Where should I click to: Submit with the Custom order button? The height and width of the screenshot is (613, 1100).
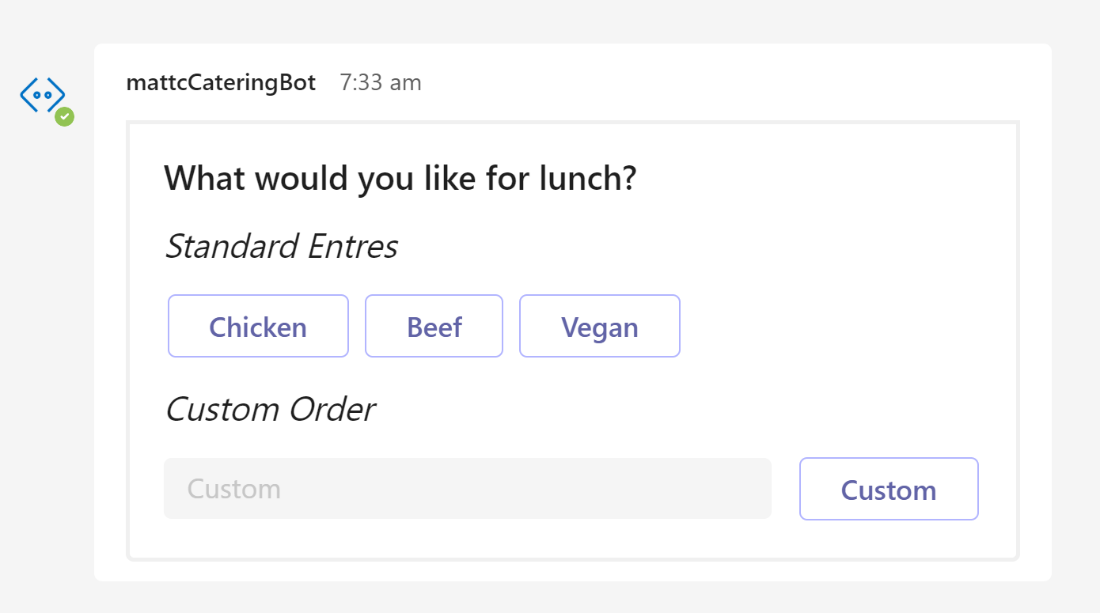[x=888, y=489]
